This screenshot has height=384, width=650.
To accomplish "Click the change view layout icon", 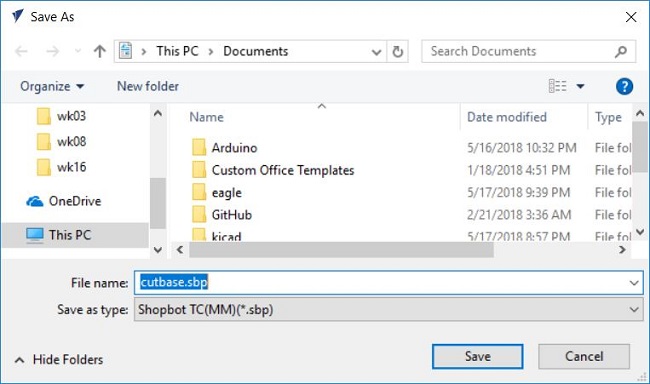I will [558, 86].
